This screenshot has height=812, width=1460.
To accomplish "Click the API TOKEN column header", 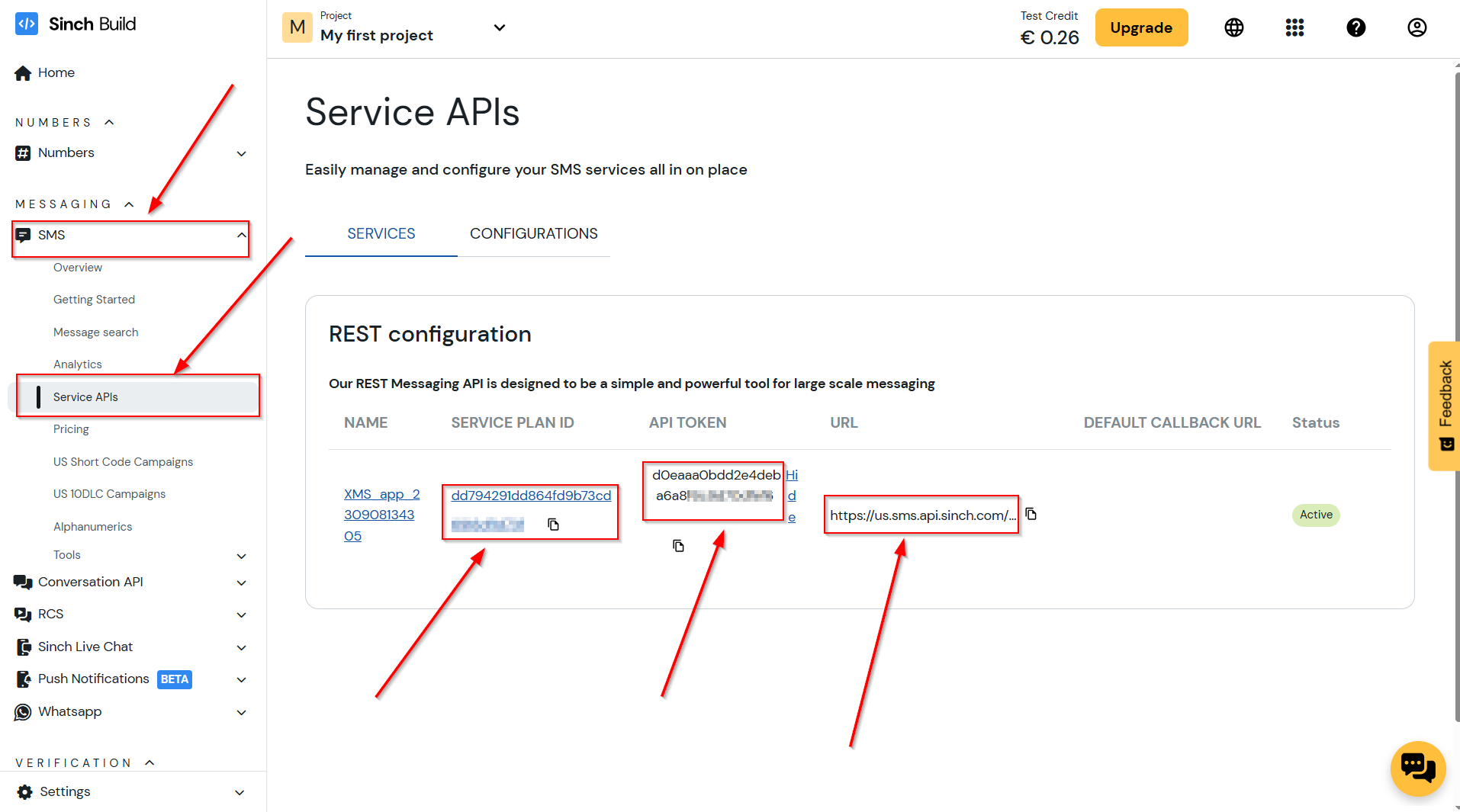I will tap(687, 422).
